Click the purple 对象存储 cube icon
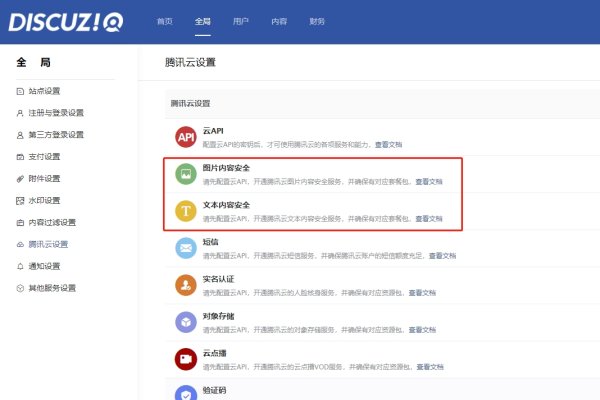600x400 pixels. (x=186, y=322)
